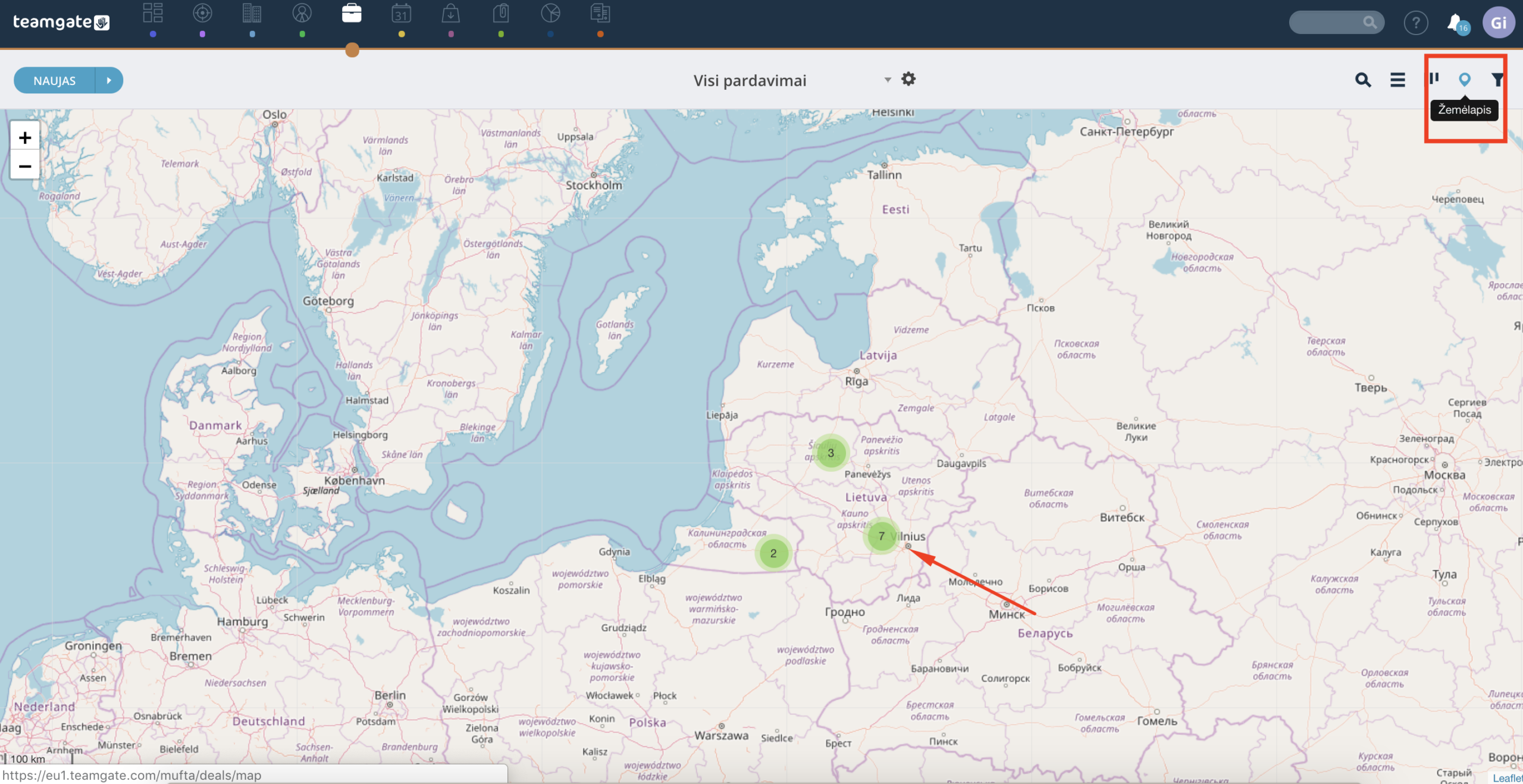Expand the Visi pardavimai dropdown arrow
Screen dimensions: 1523x784
click(888, 80)
